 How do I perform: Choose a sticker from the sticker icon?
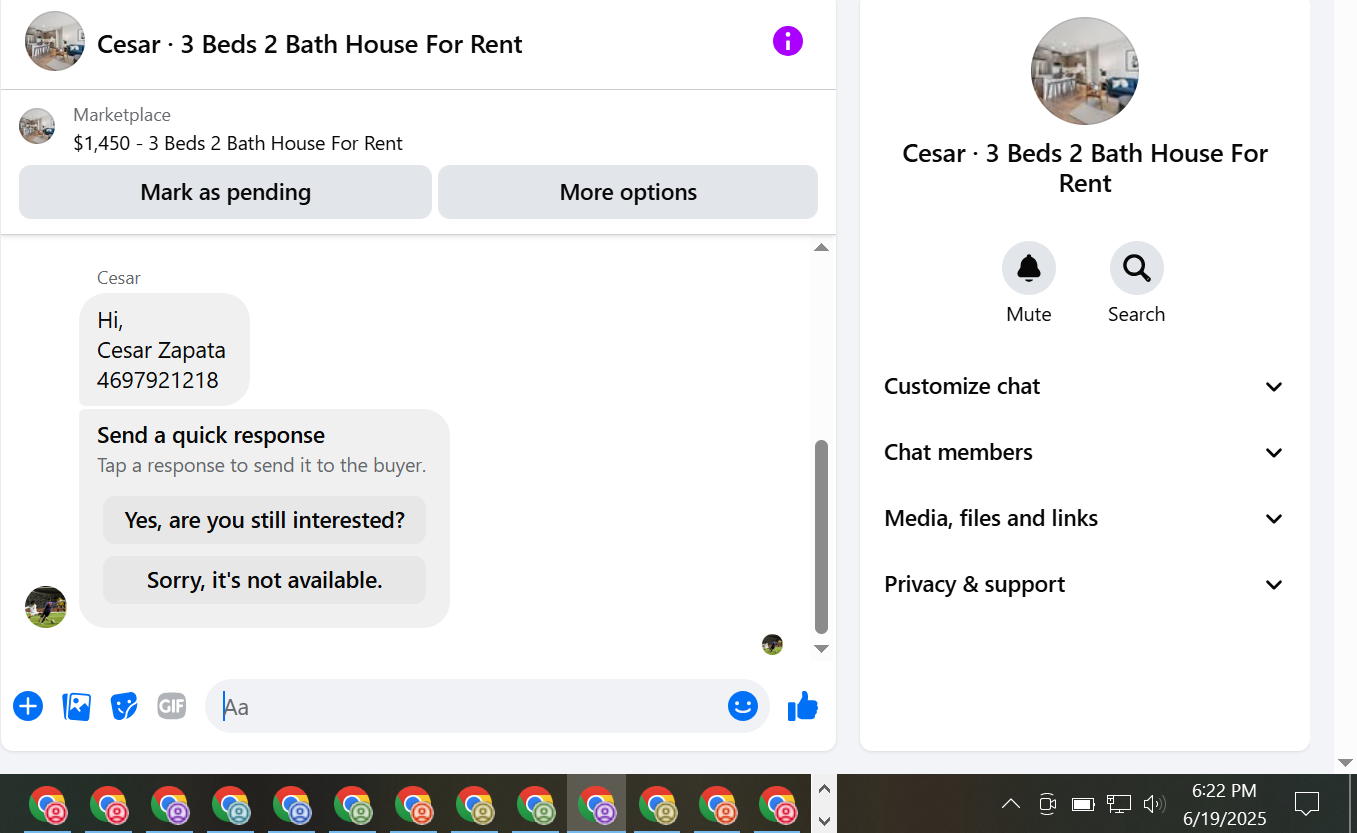124,706
